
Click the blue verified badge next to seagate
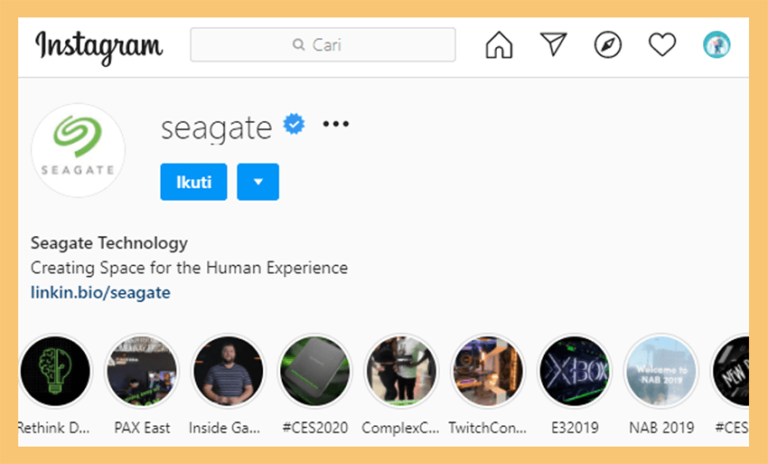[x=294, y=124]
